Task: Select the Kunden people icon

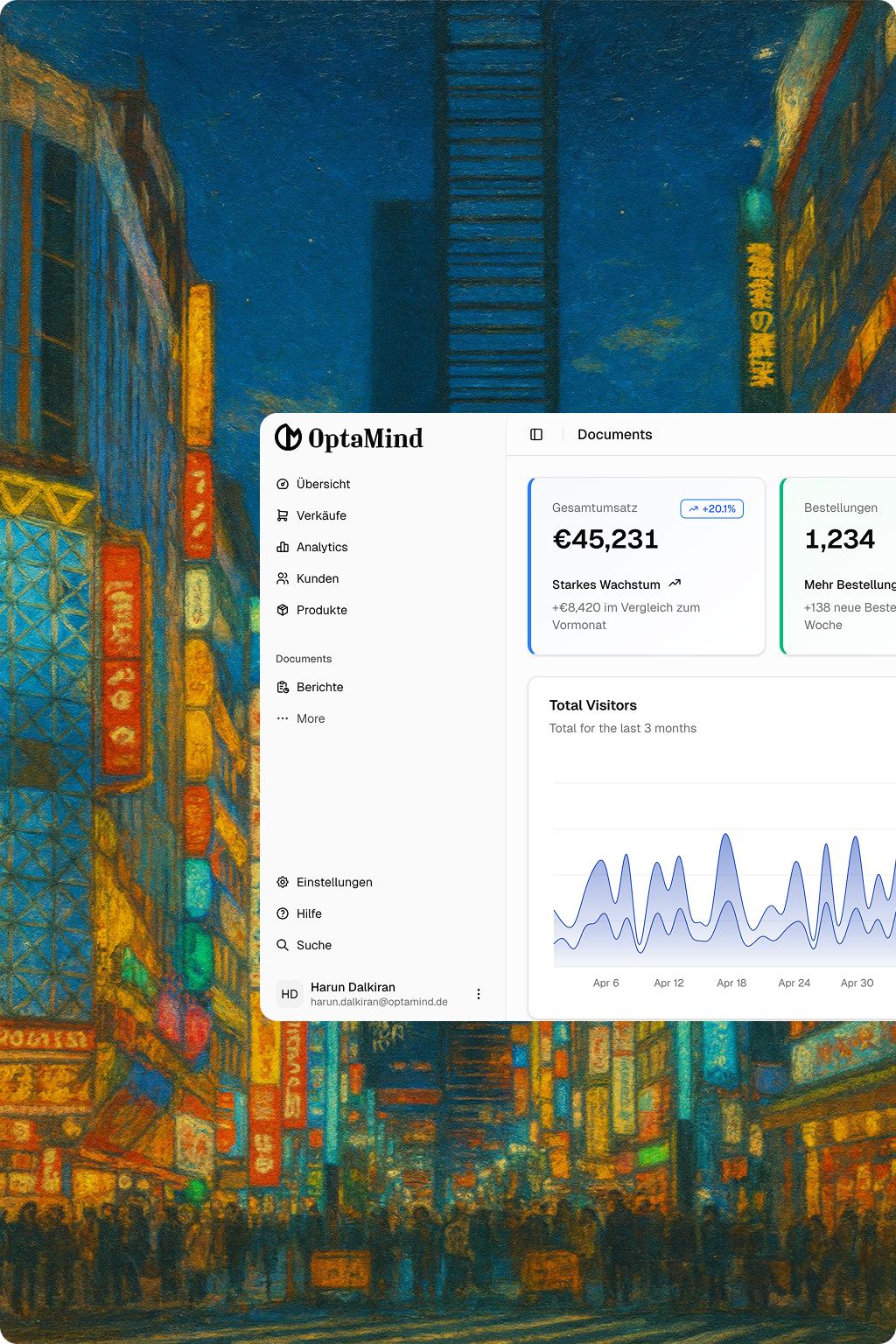Action: [x=283, y=578]
